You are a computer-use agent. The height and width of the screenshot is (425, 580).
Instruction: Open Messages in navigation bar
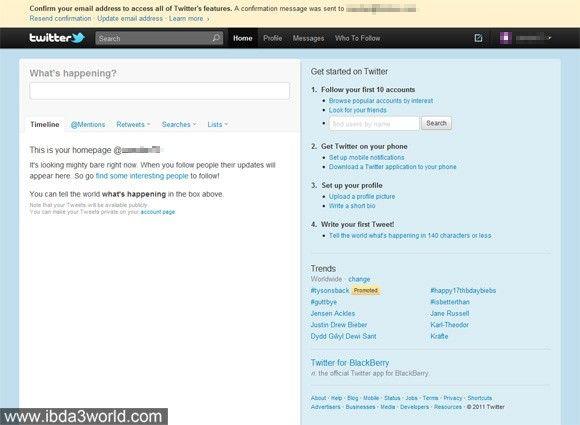(x=308, y=38)
